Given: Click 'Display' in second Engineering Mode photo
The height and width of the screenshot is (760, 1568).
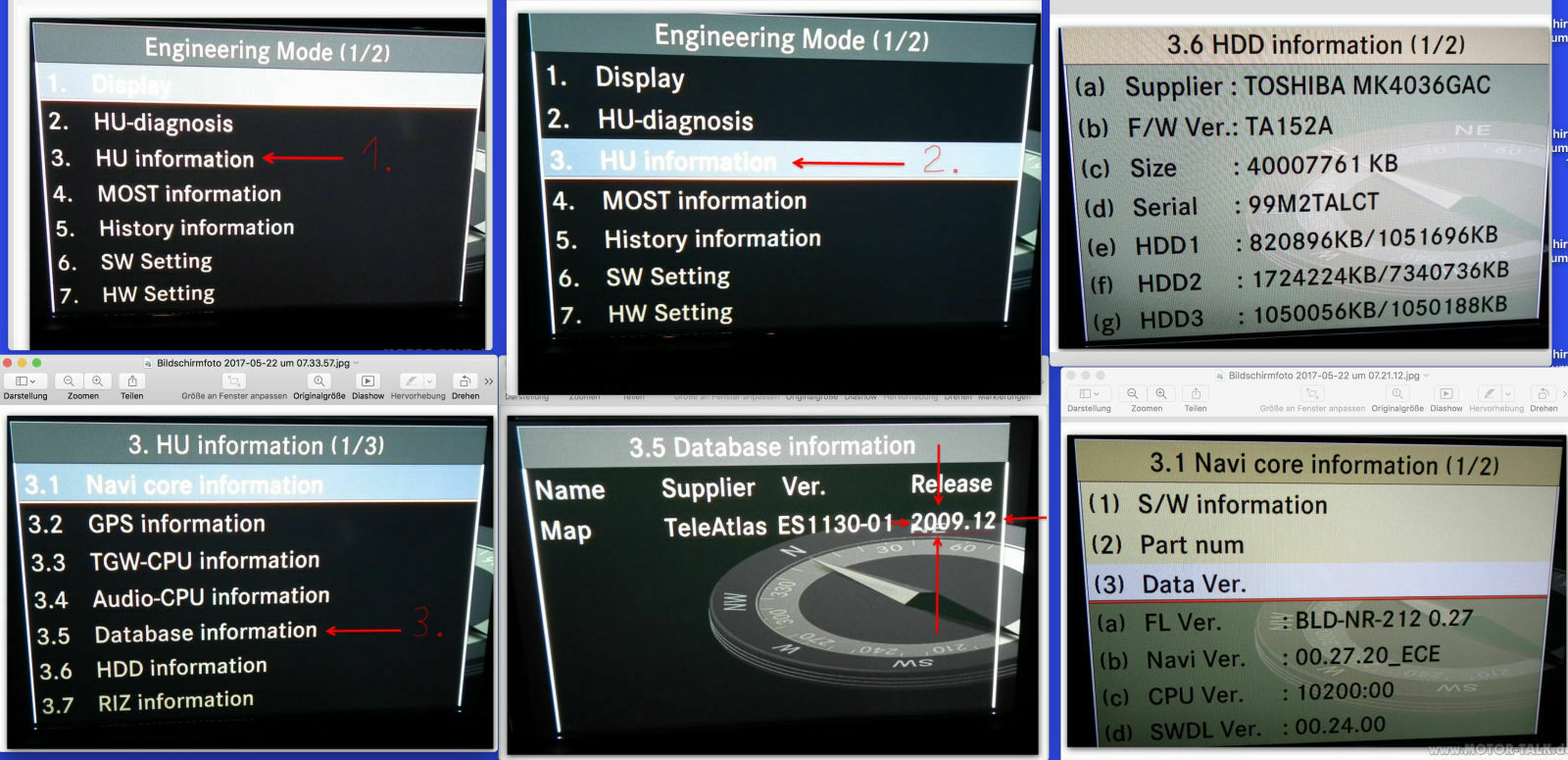Looking at the screenshot, I should point(640,77).
